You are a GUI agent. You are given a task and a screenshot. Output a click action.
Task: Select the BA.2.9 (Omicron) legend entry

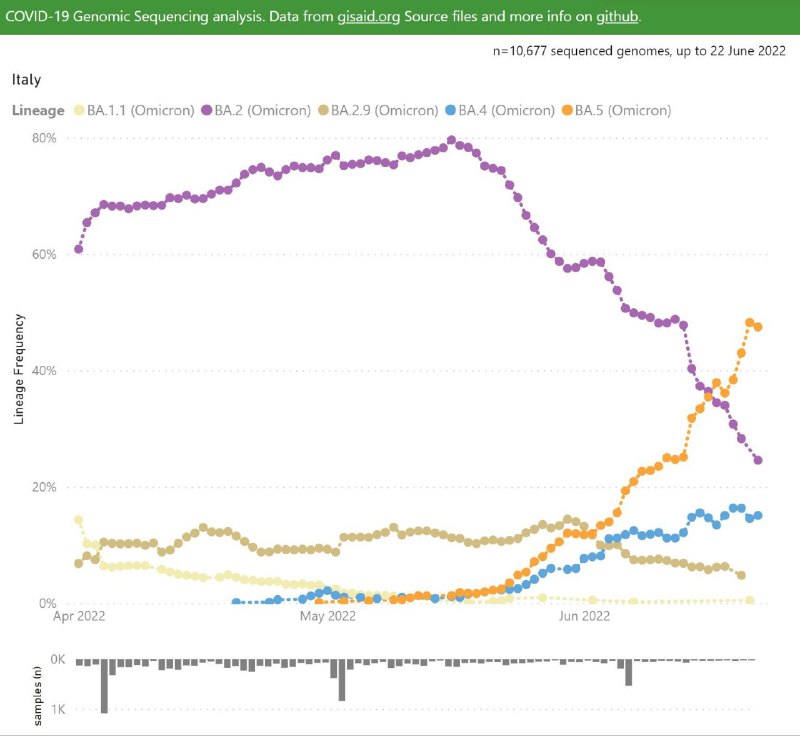[378, 110]
